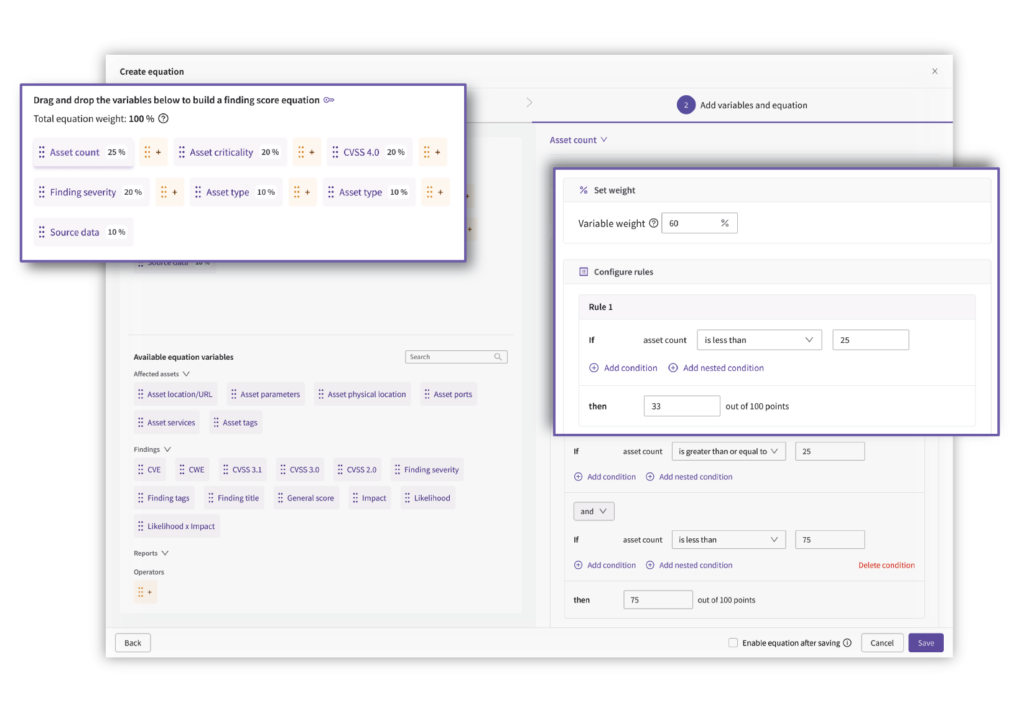Viewport: 1024px width, 712px height.
Task: Click the step chevron arrow
Action: (x=529, y=103)
